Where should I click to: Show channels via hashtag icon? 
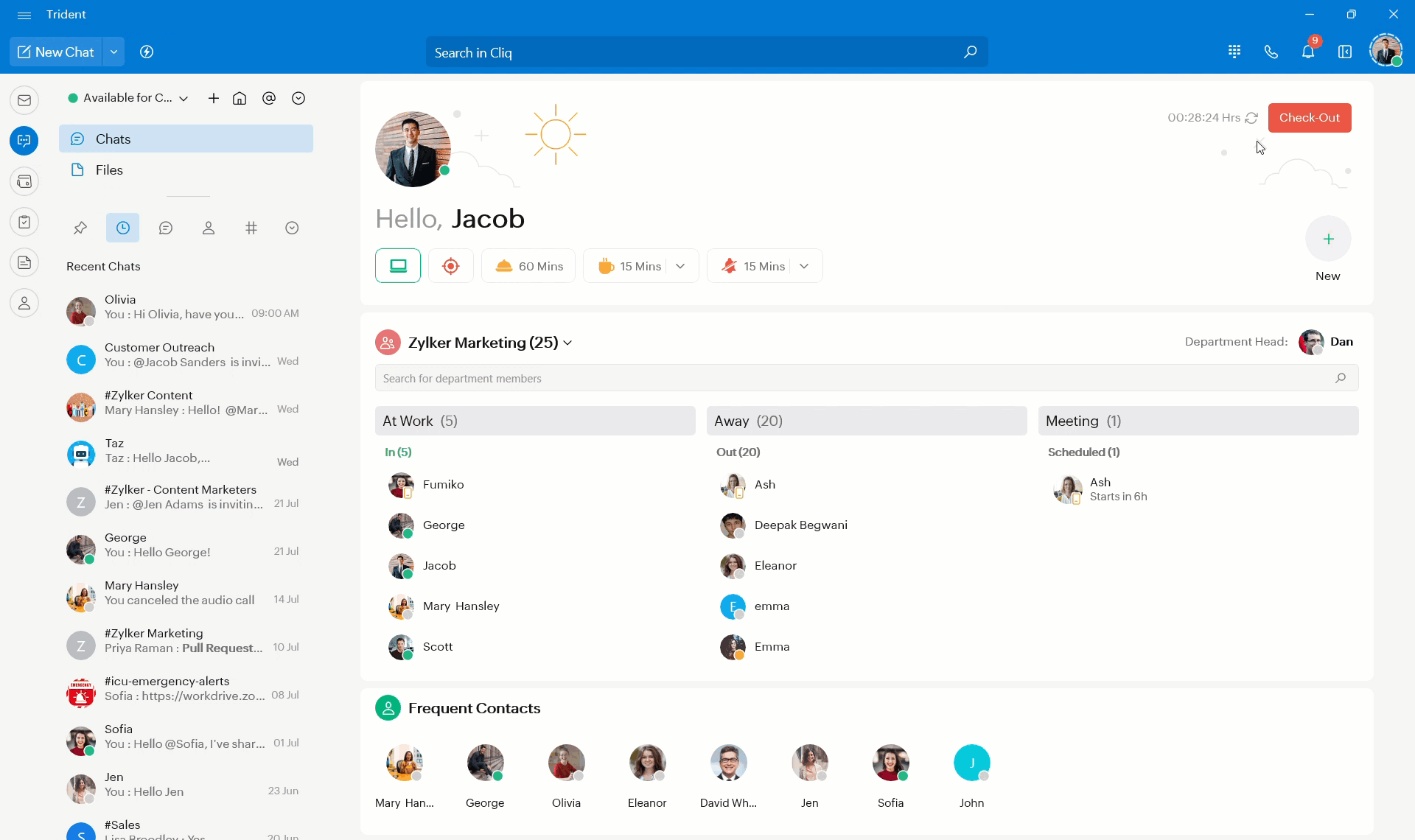click(251, 228)
